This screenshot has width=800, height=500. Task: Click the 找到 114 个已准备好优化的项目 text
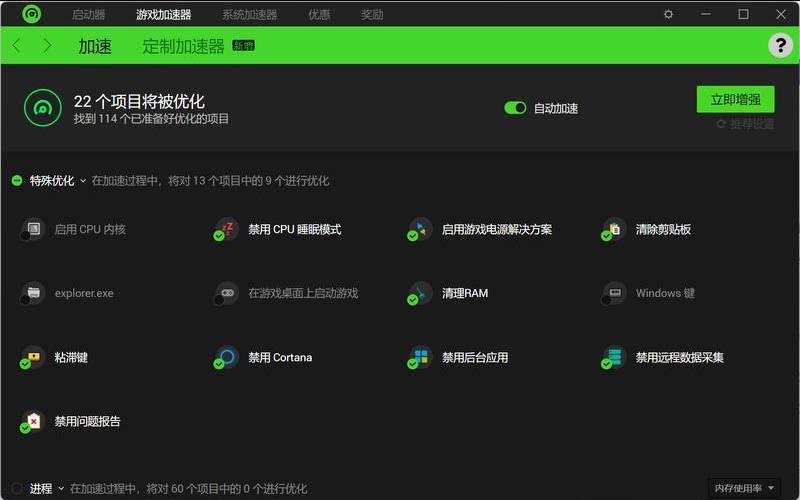click(152, 119)
